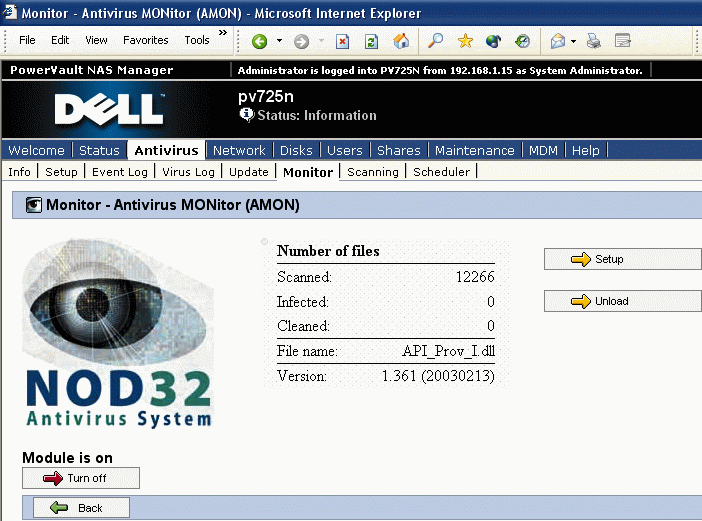Screen dimensions: 702x521
Task: Open the Scheduler subtab
Action: [441, 172]
